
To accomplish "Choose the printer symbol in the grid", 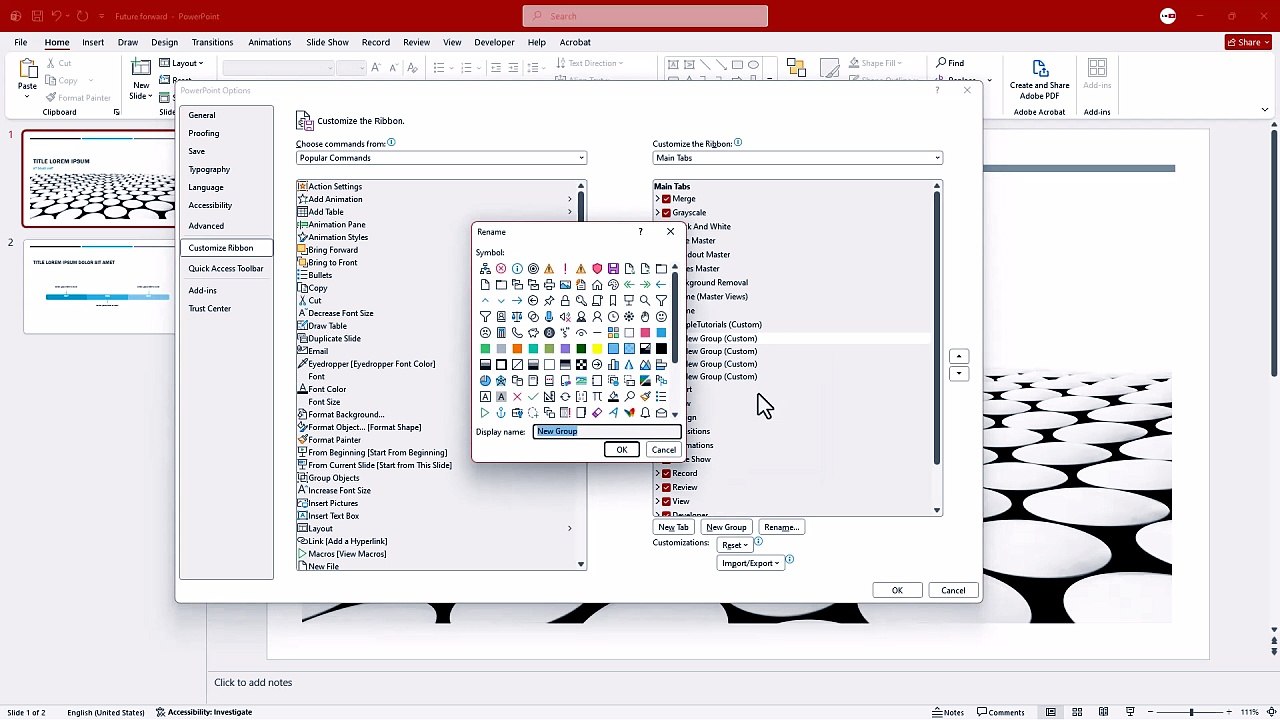I will 549,285.
